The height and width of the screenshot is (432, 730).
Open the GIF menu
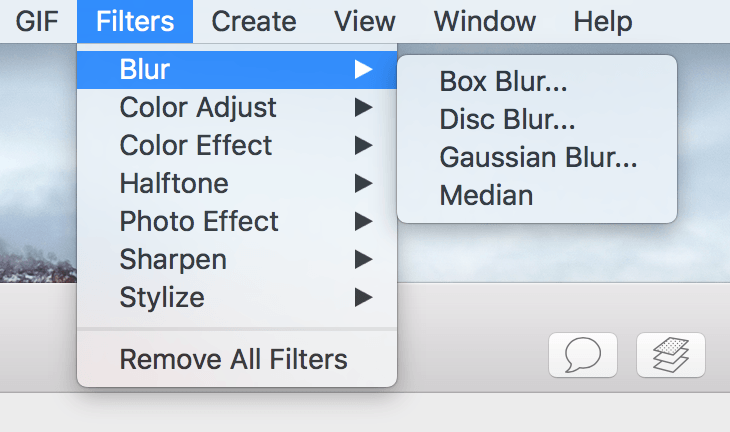tap(37, 21)
